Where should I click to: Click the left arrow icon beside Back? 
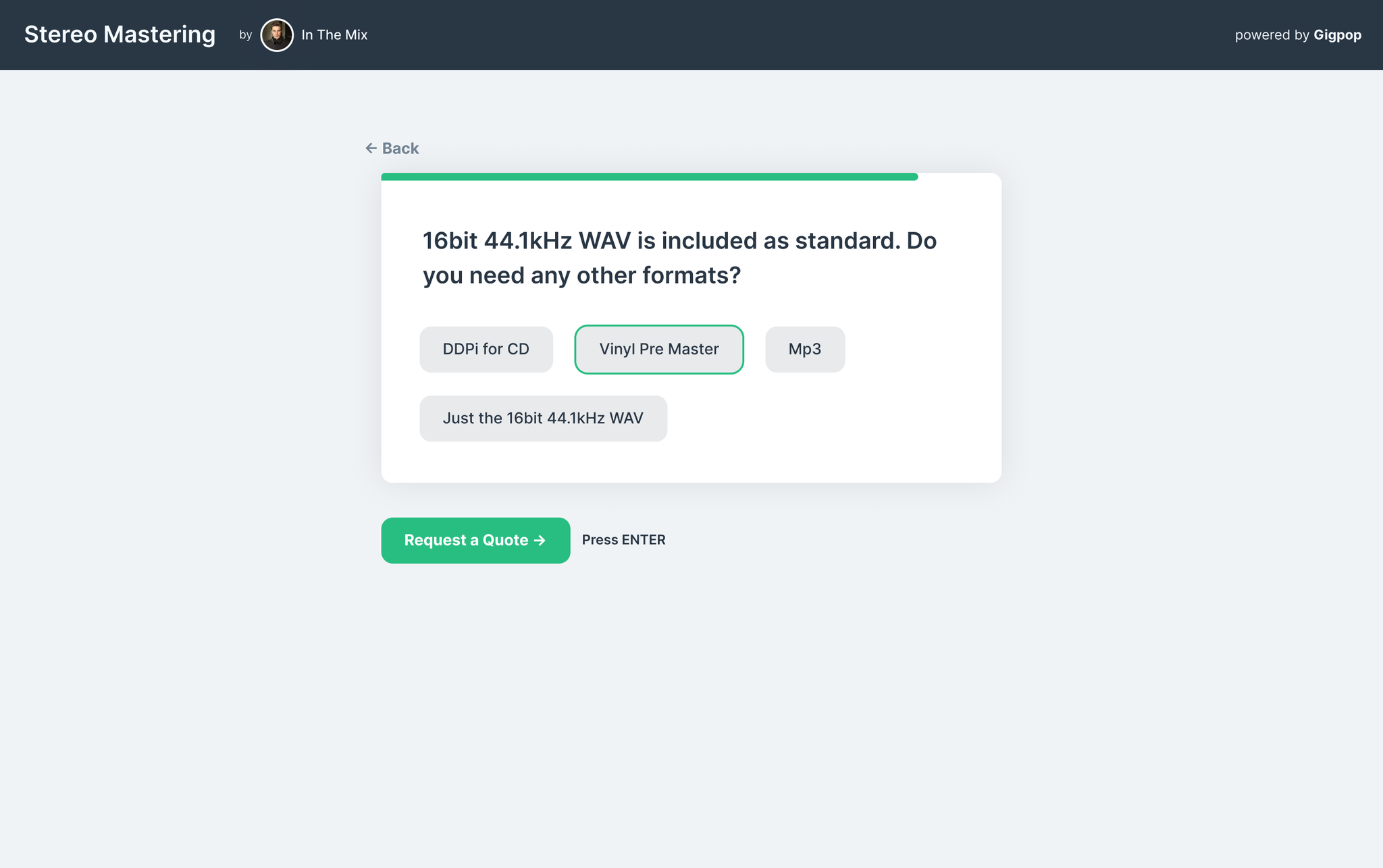(371, 148)
